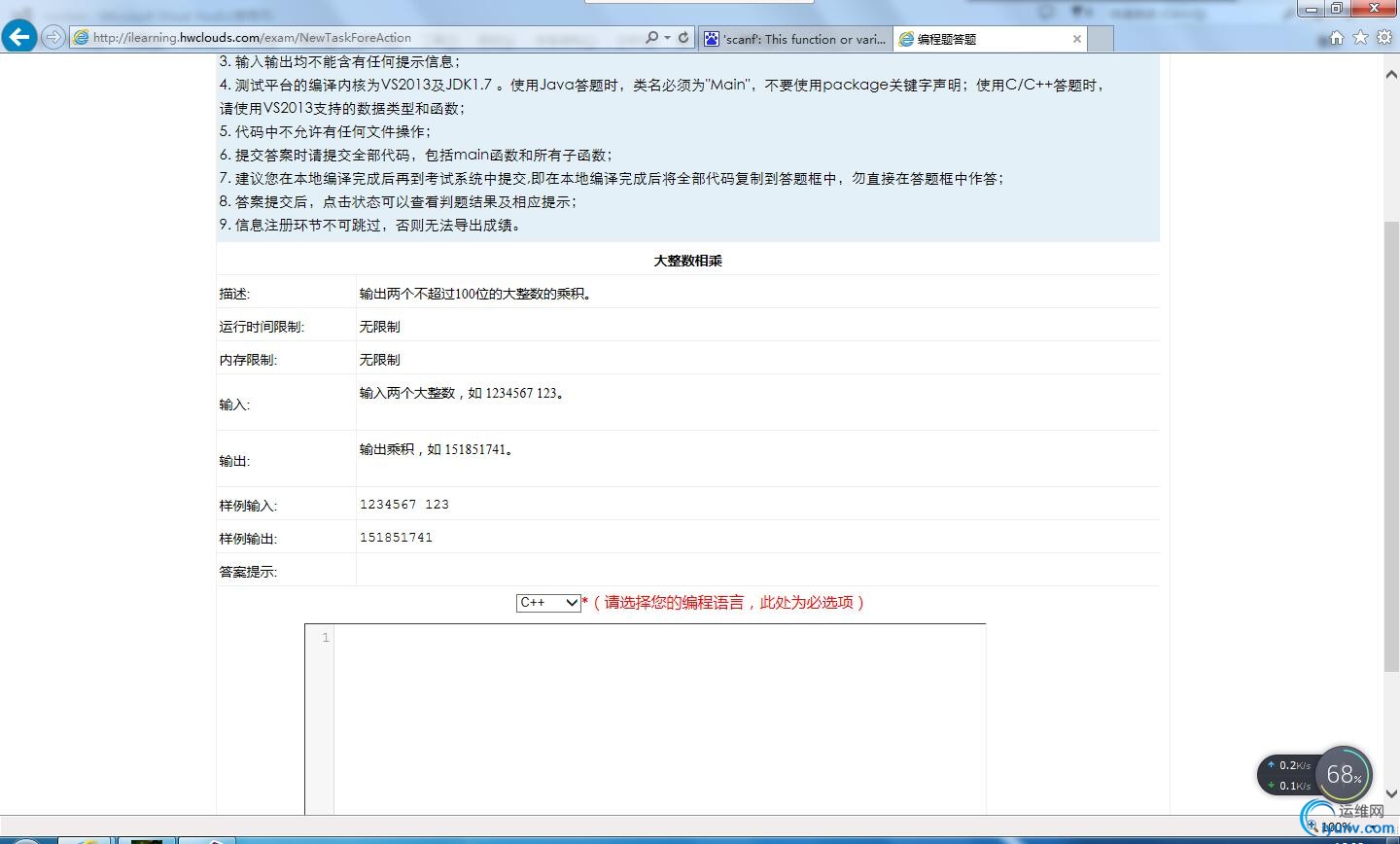Click the text 输出乘积，如 151851741。

(437, 449)
